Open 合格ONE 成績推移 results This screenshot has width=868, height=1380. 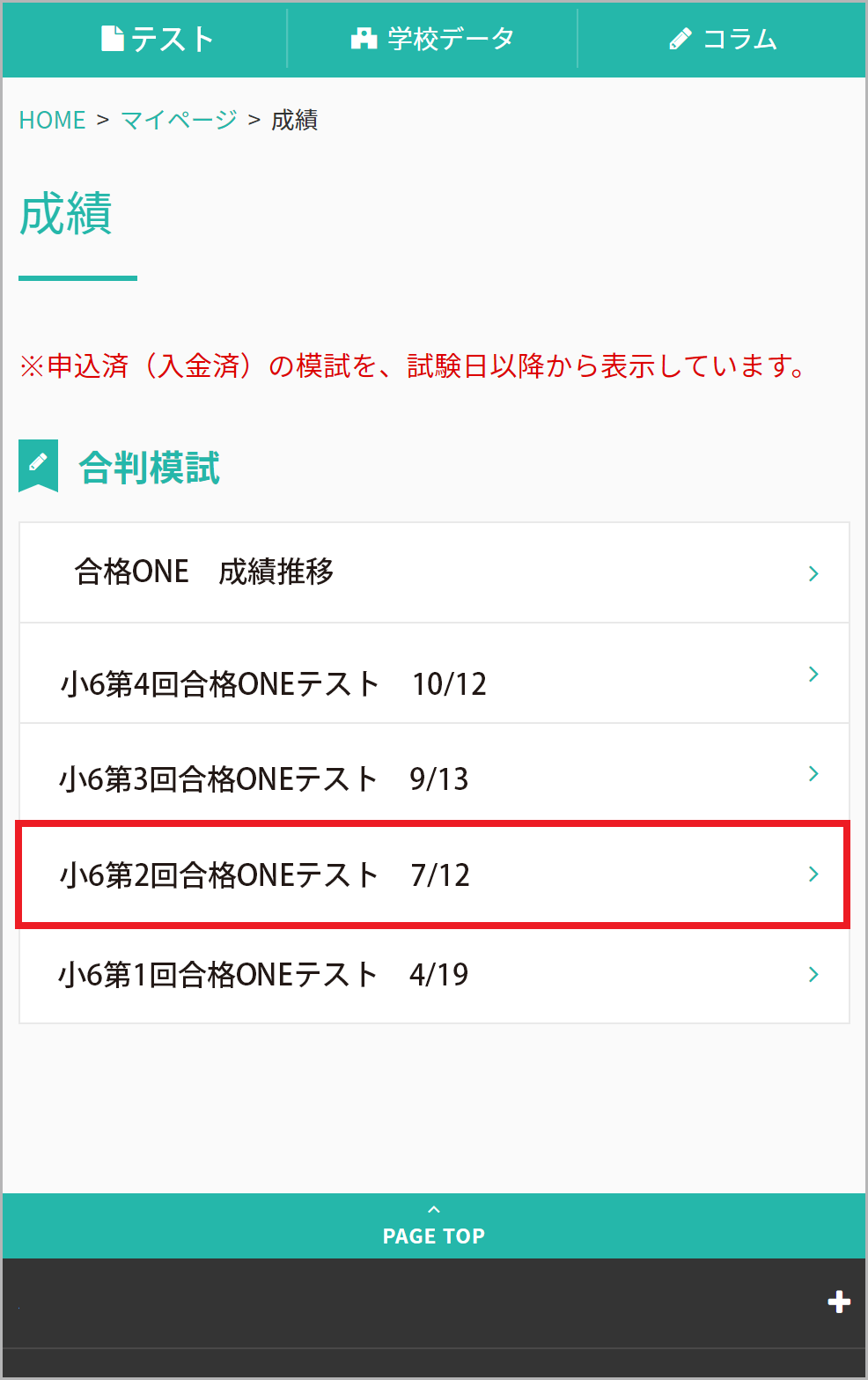click(x=204, y=572)
